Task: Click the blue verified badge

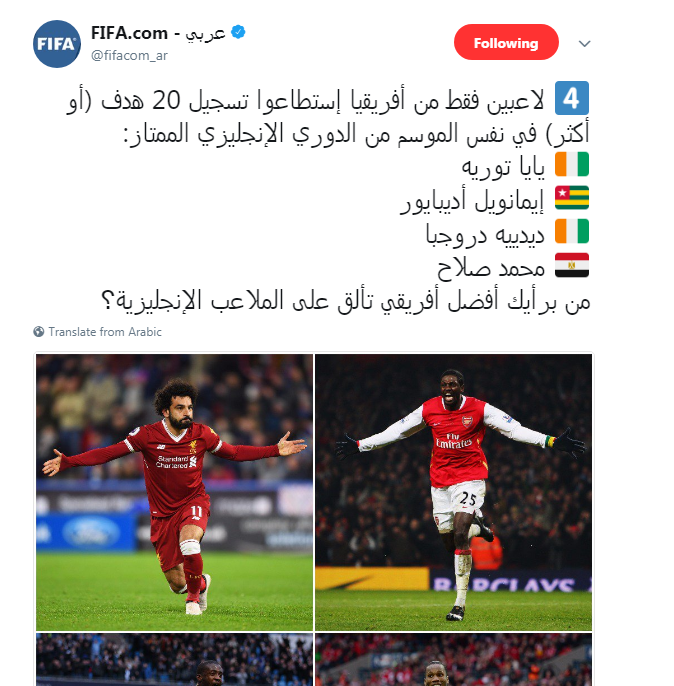Action: pyautogui.click(x=238, y=32)
